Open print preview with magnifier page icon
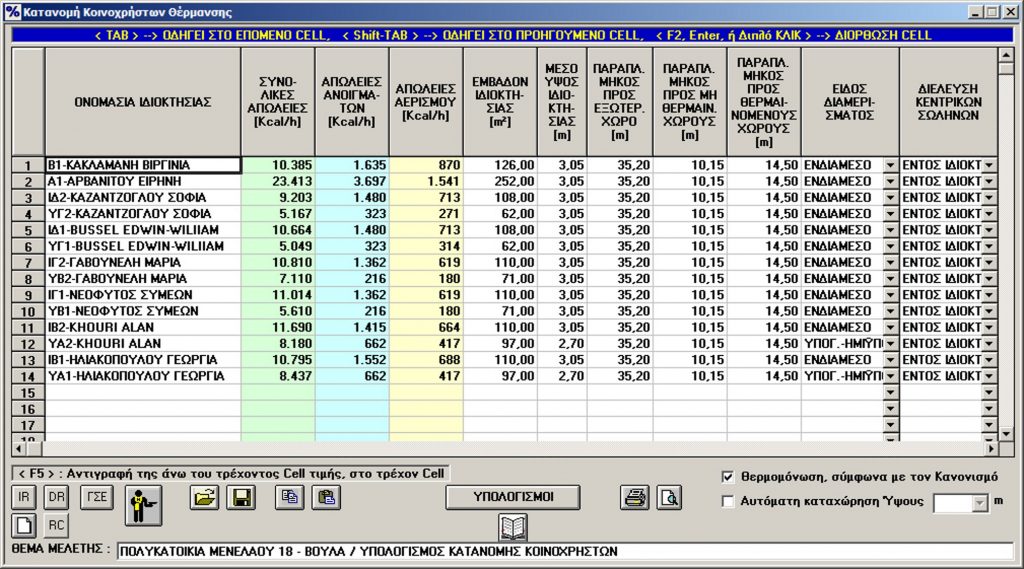The width and height of the screenshot is (1024, 569). pos(667,497)
